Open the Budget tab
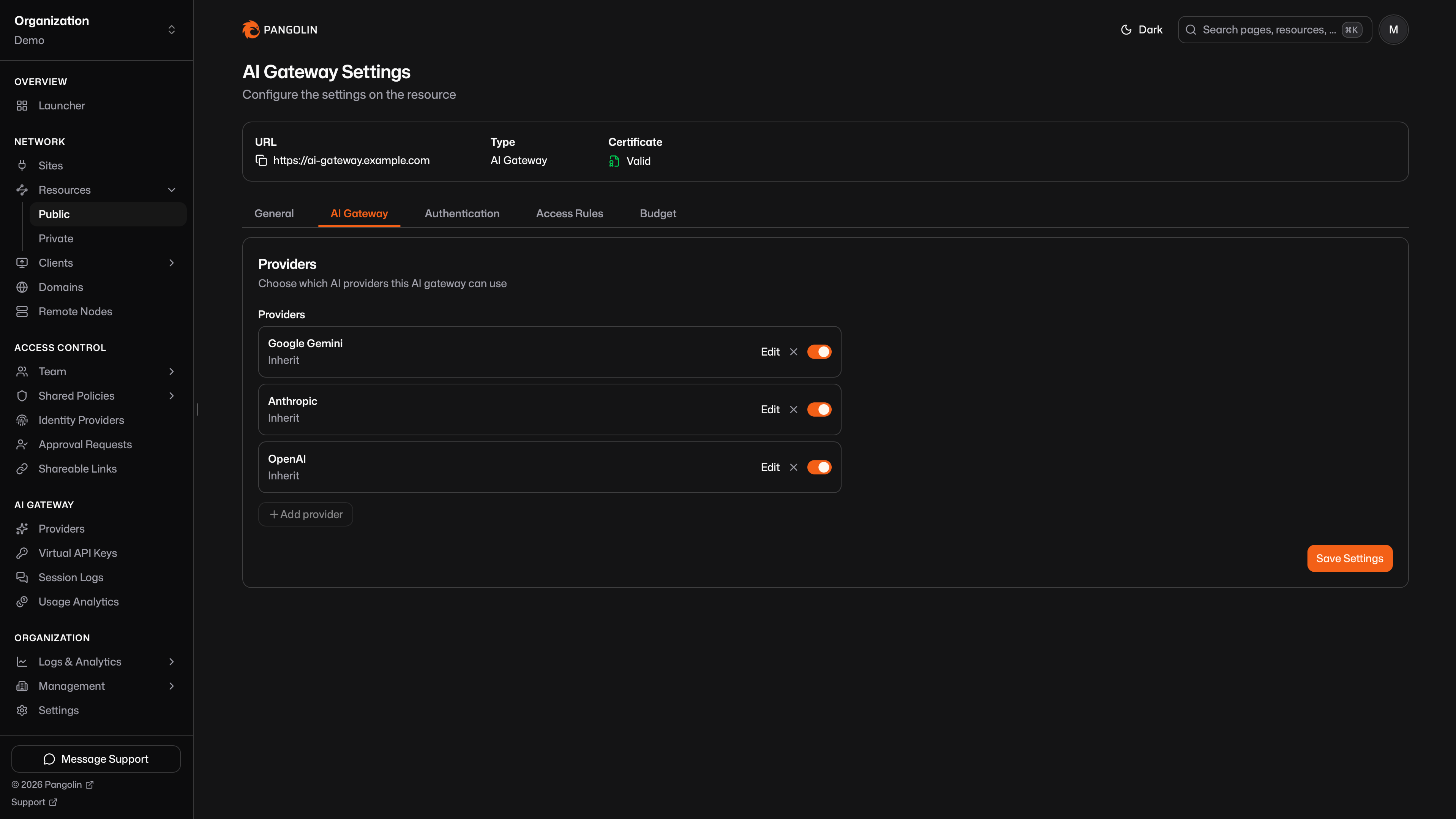The width and height of the screenshot is (1456, 819). coord(658,213)
